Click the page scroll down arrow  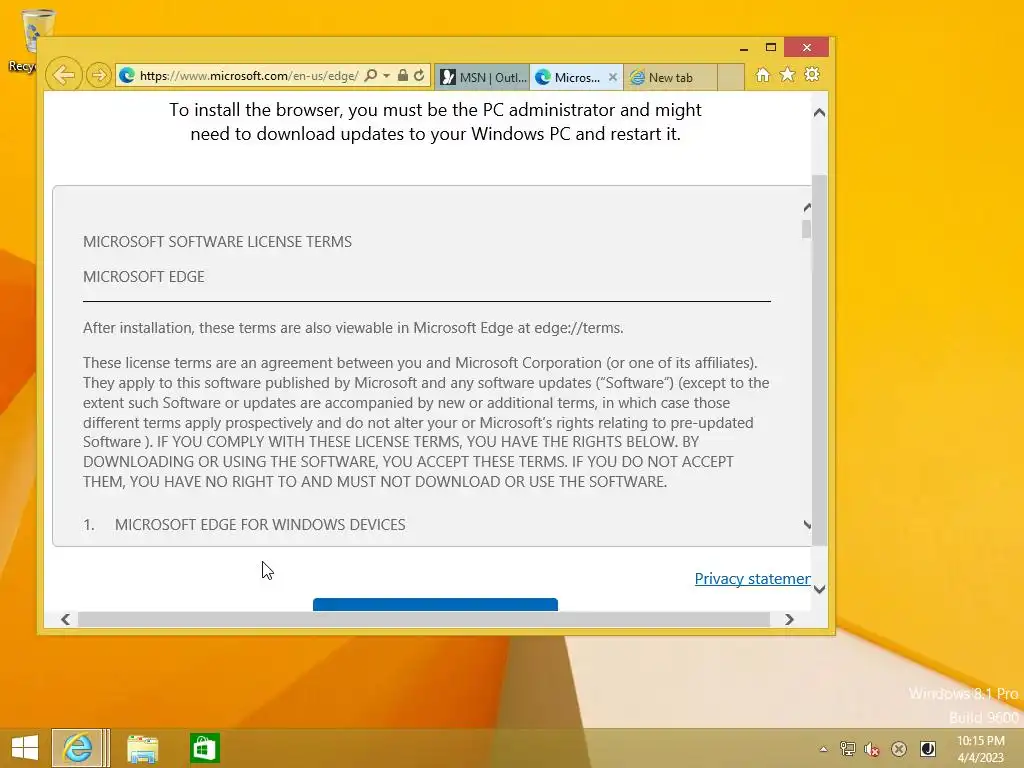(820, 589)
